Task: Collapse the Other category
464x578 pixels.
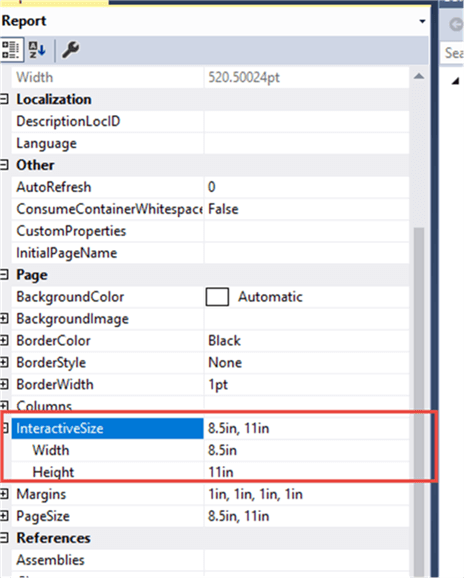Action: (x=4, y=165)
